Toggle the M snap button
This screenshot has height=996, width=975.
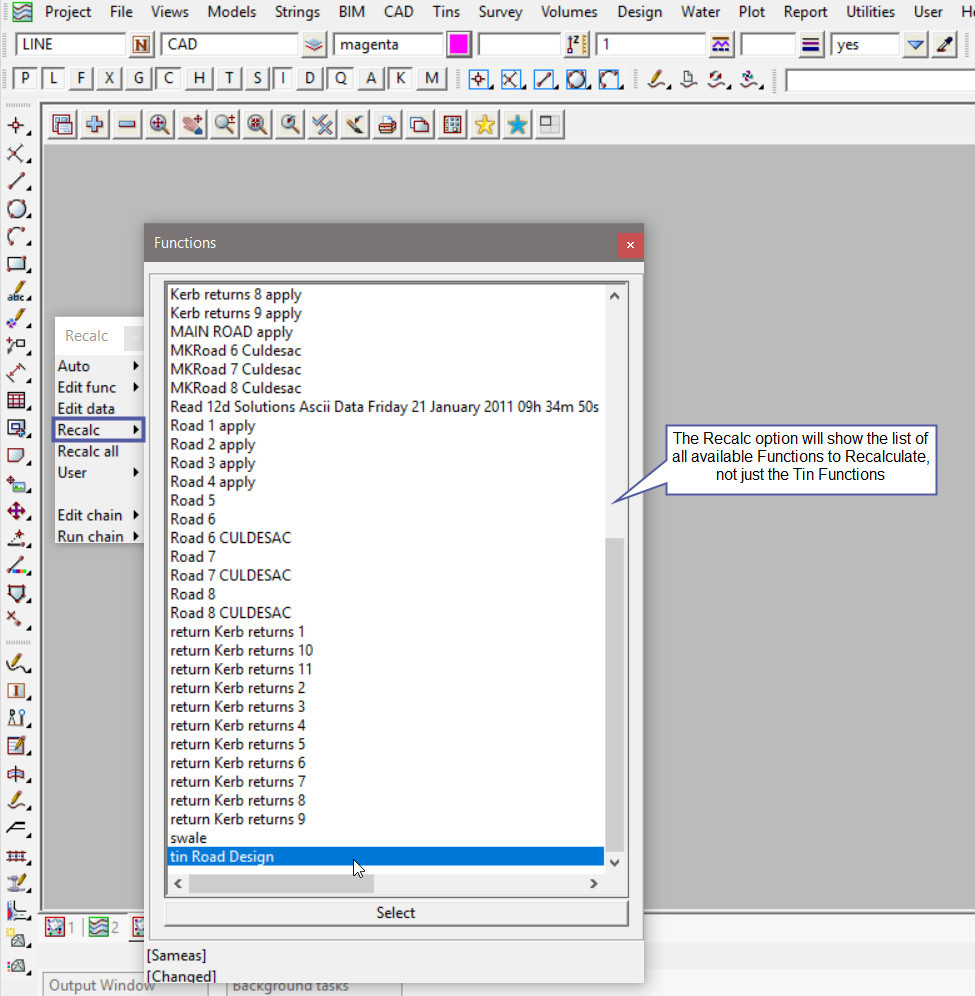point(431,79)
